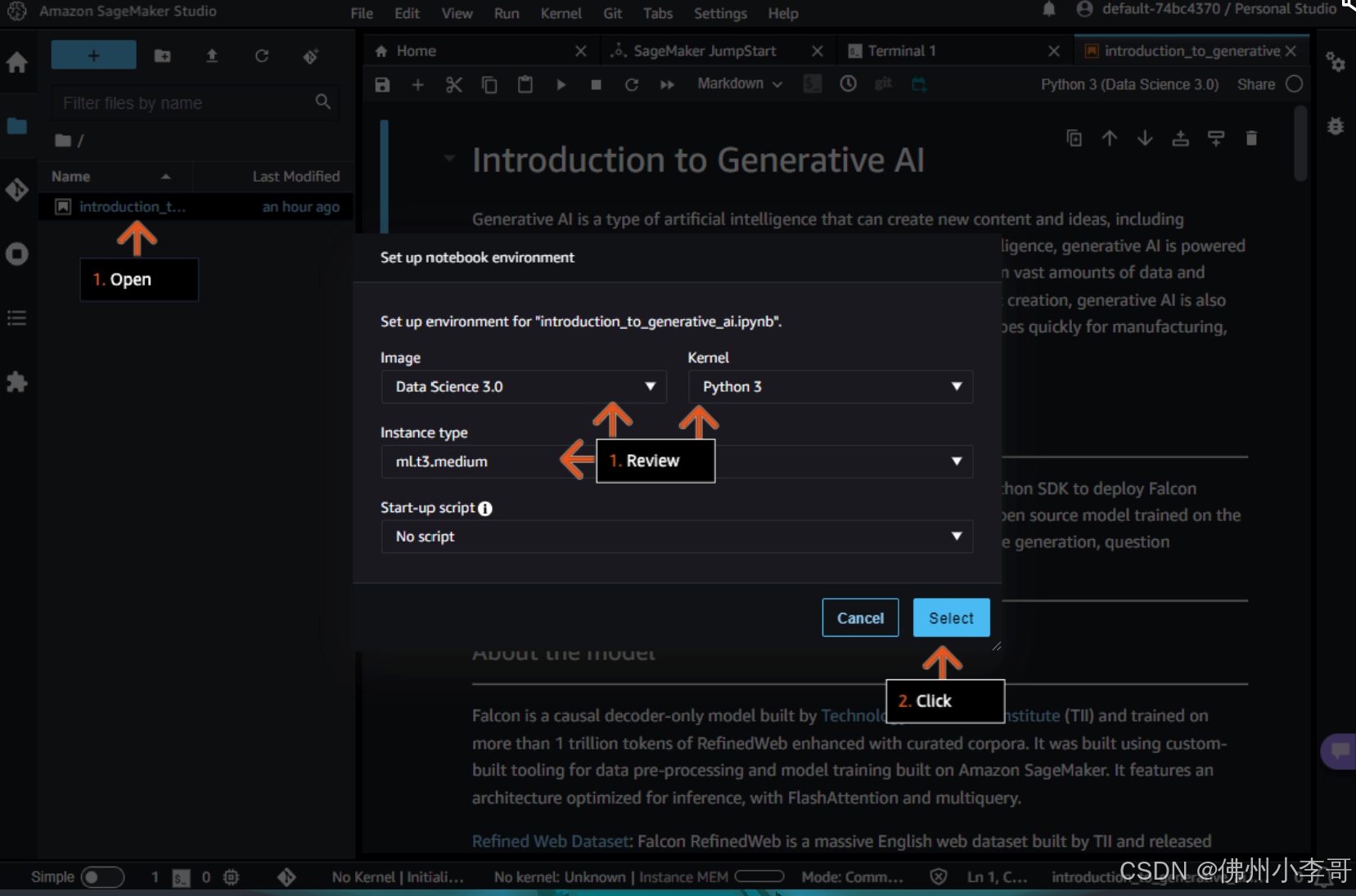Open the File Browser folder icon in sidebar
This screenshot has height=896, width=1356.
[17, 126]
